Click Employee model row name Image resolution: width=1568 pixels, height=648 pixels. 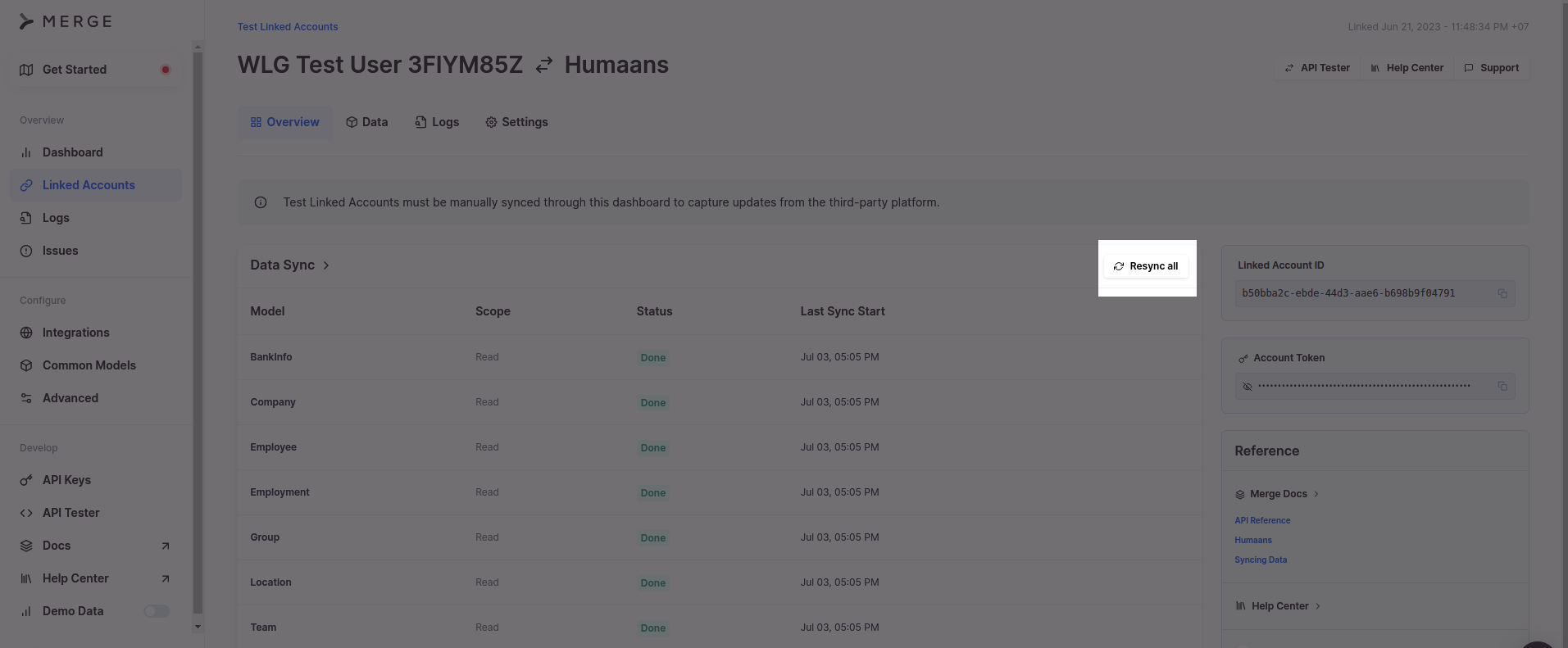tap(274, 447)
